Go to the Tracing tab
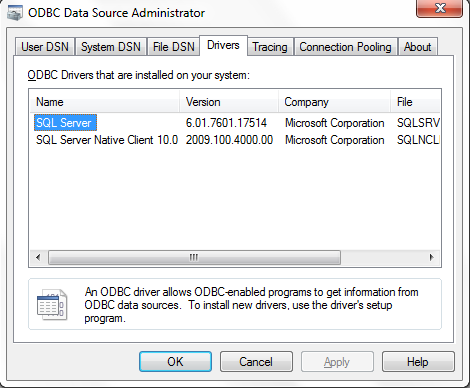This screenshot has height=388, width=470. coord(270,47)
